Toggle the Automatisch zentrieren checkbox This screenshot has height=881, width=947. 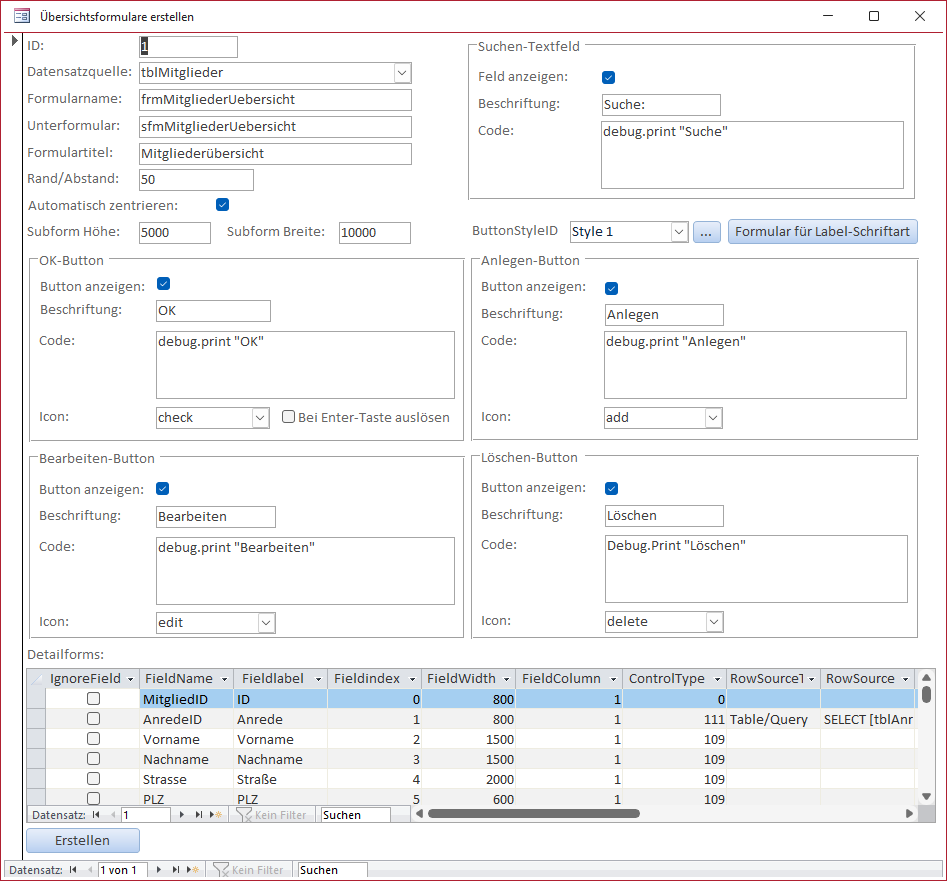click(223, 205)
